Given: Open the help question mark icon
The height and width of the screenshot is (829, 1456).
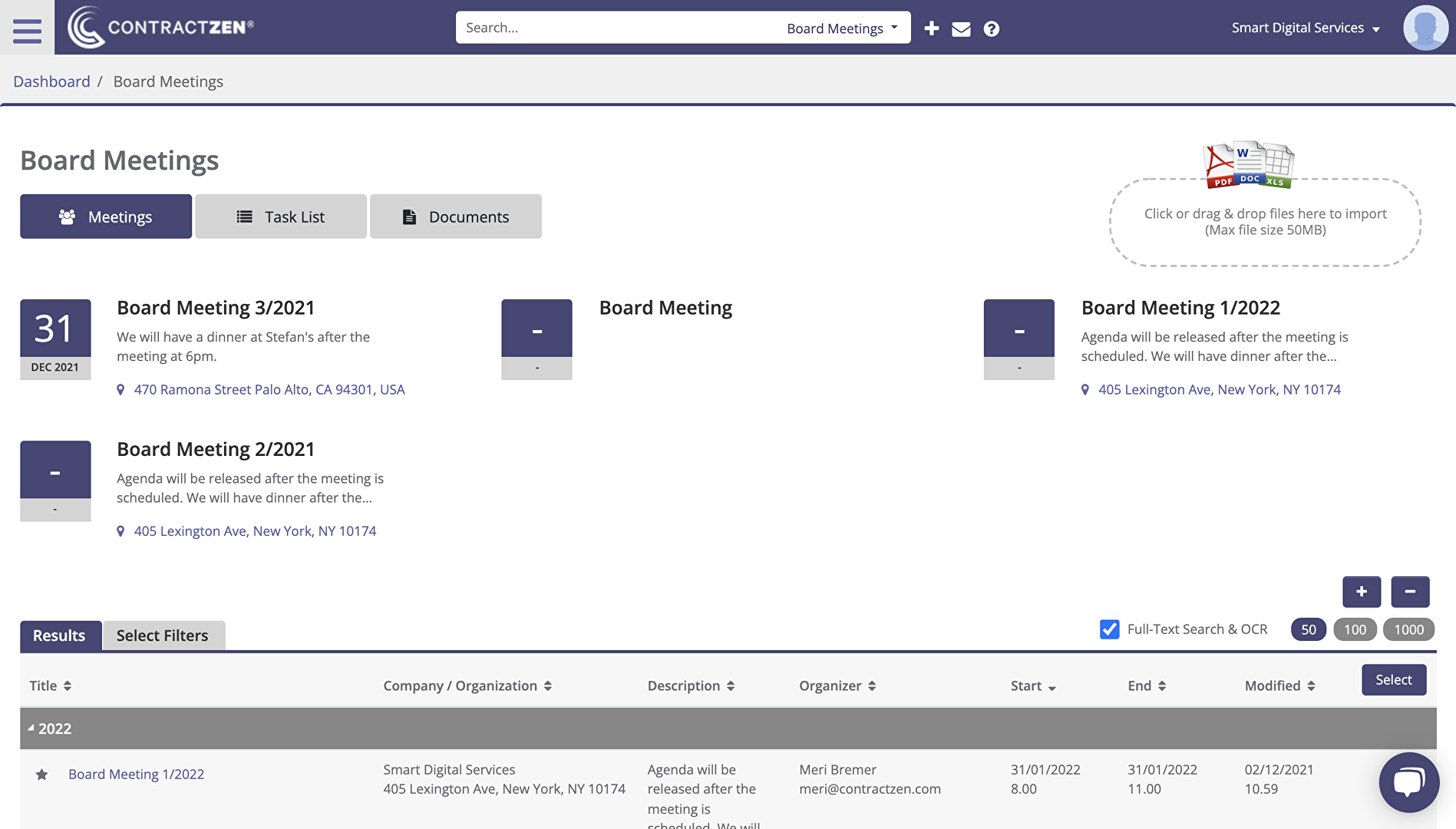Looking at the screenshot, I should pyautogui.click(x=992, y=28).
